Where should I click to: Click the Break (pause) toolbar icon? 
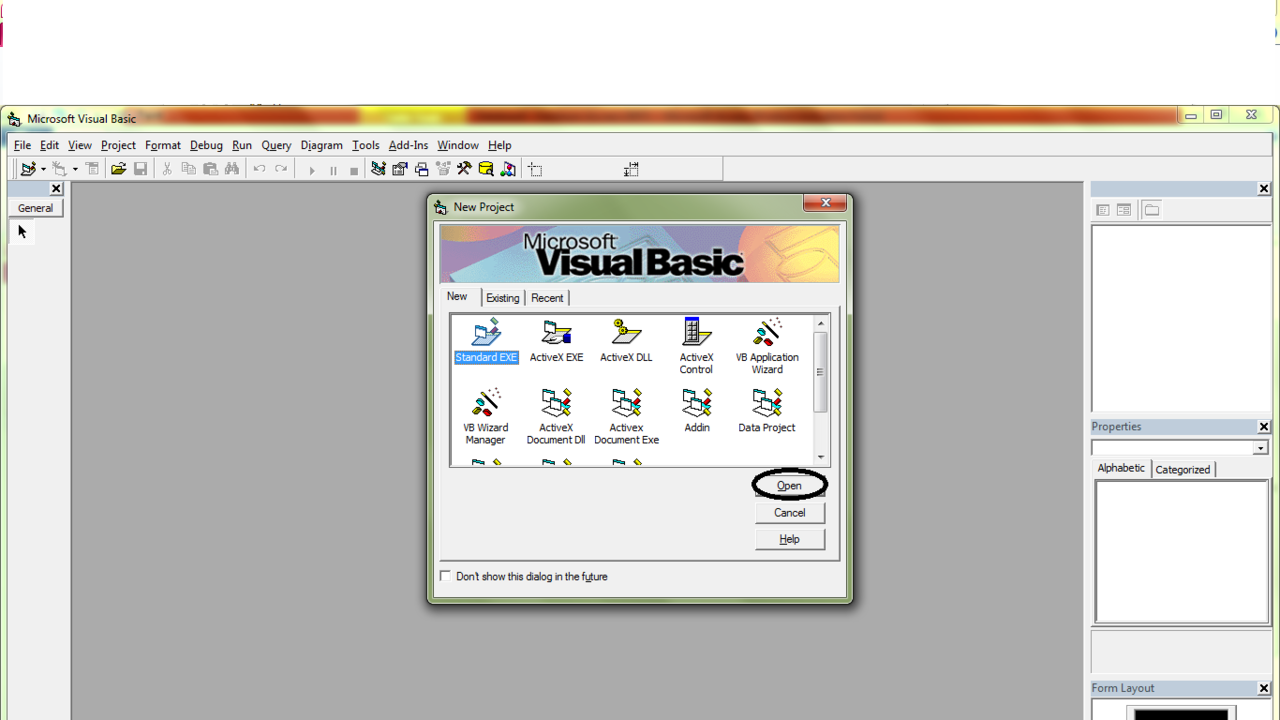click(x=333, y=170)
